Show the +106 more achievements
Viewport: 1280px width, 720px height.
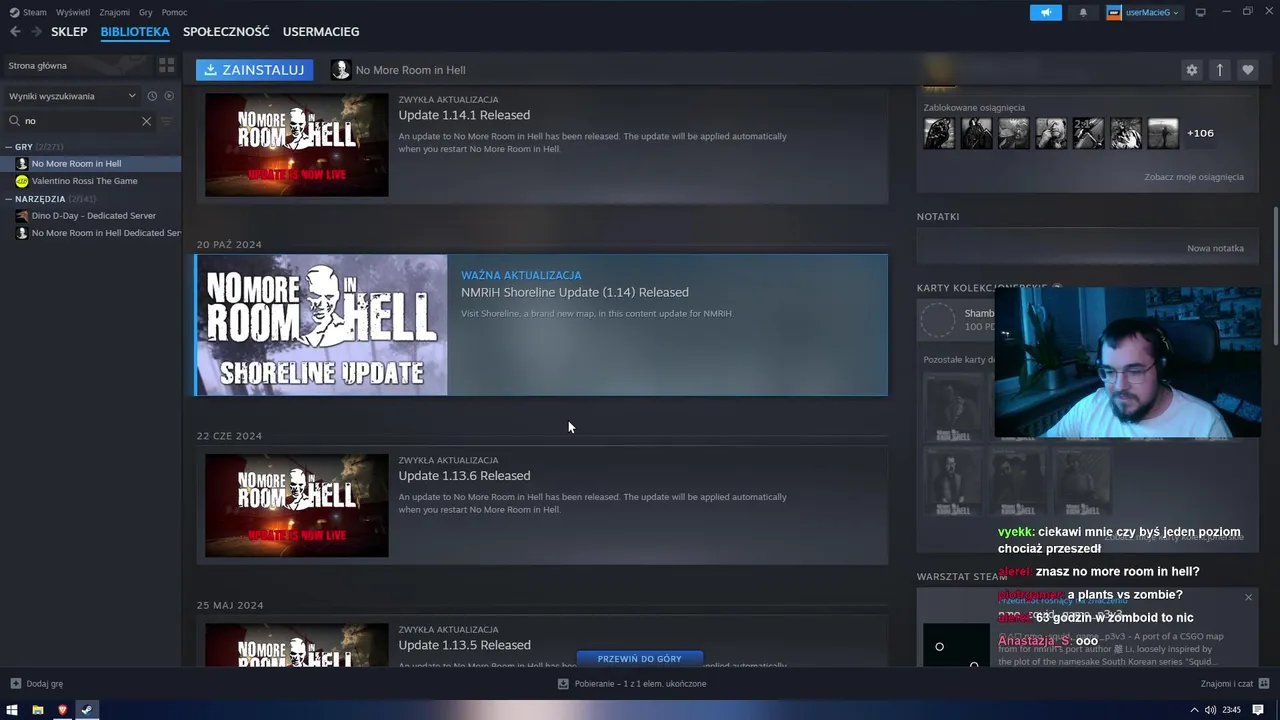1200,133
